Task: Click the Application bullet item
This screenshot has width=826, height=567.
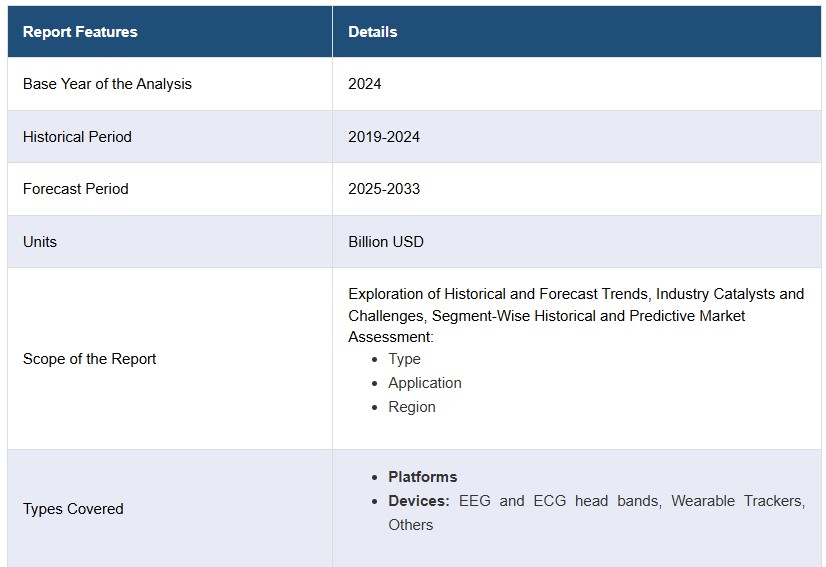Action: [x=424, y=383]
